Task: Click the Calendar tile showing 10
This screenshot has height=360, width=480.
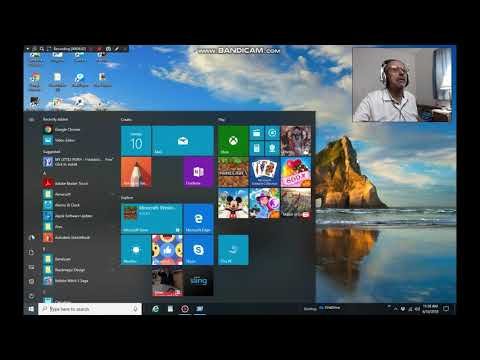Action: point(136,141)
